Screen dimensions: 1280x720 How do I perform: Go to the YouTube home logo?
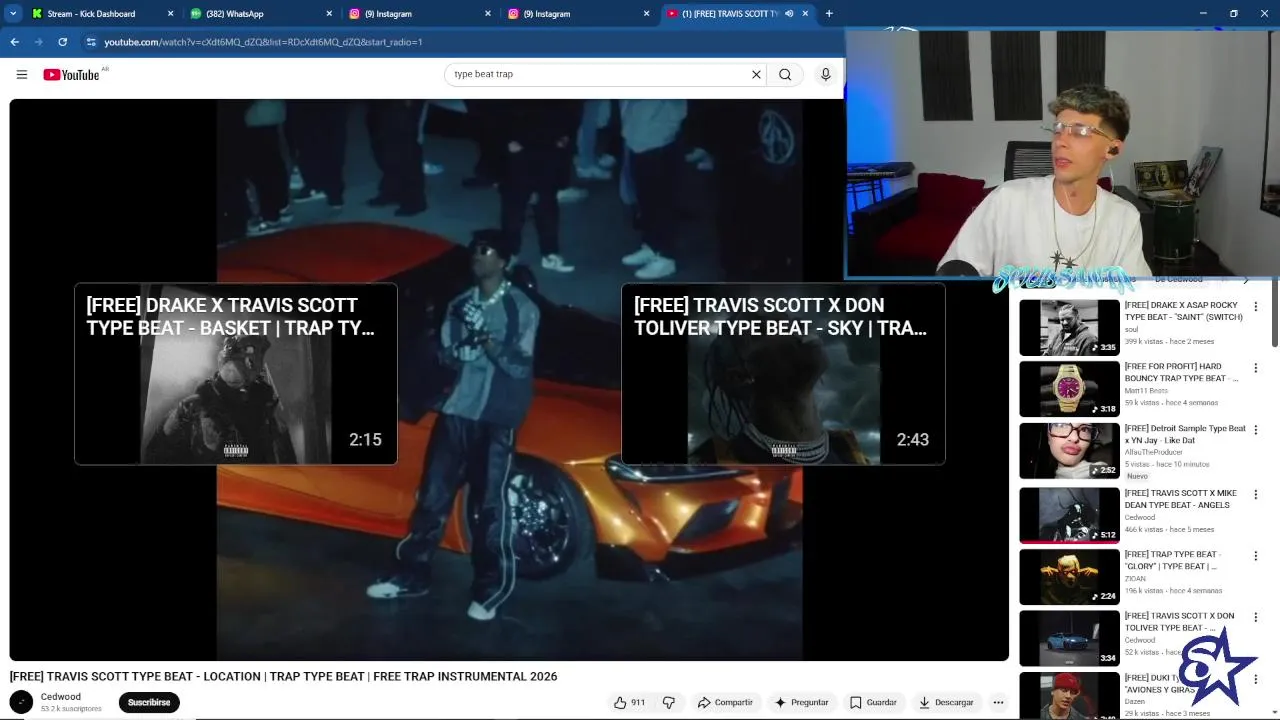click(x=72, y=75)
